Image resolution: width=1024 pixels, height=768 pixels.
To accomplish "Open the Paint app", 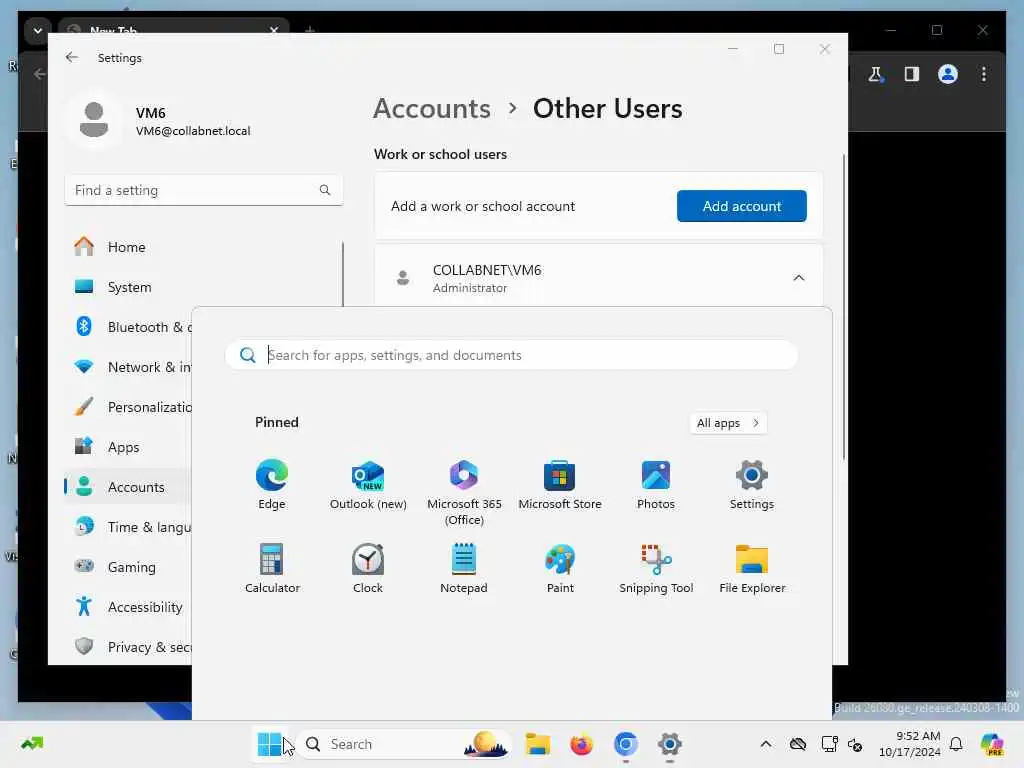I will click(x=560, y=568).
